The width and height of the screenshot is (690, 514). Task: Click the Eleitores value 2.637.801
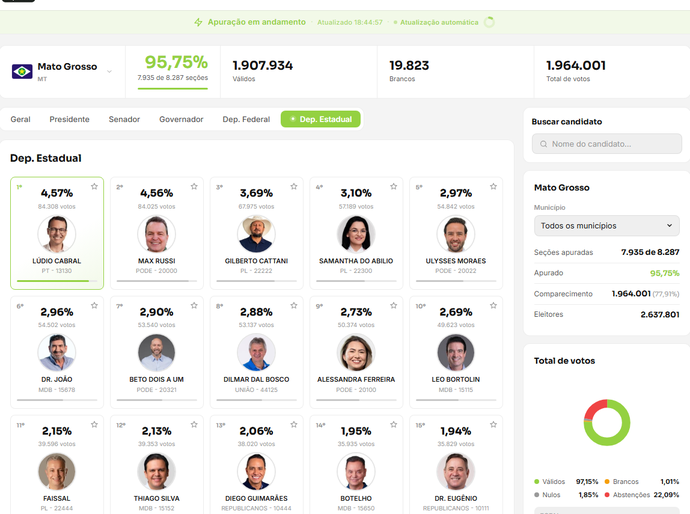coord(660,314)
